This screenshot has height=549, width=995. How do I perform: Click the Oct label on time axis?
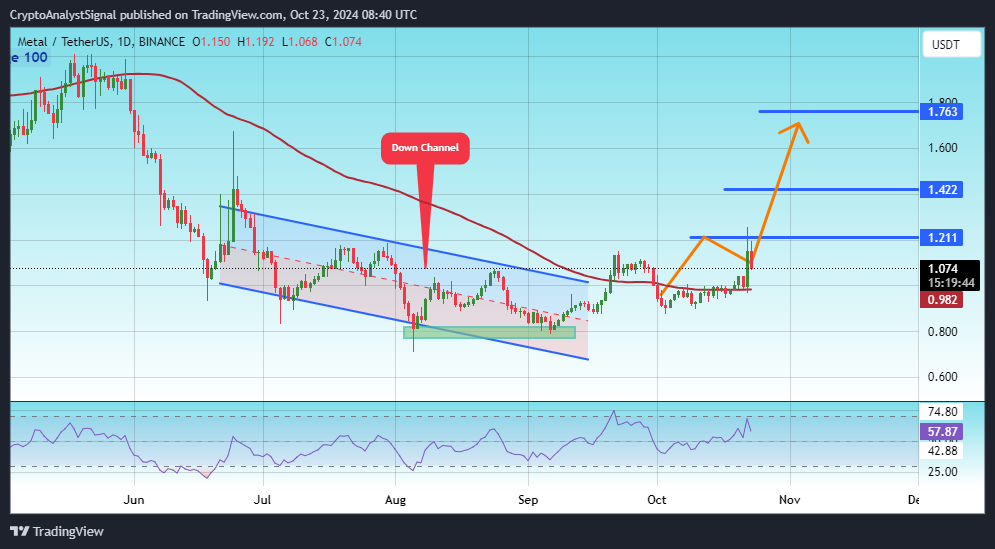(x=657, y=500)
